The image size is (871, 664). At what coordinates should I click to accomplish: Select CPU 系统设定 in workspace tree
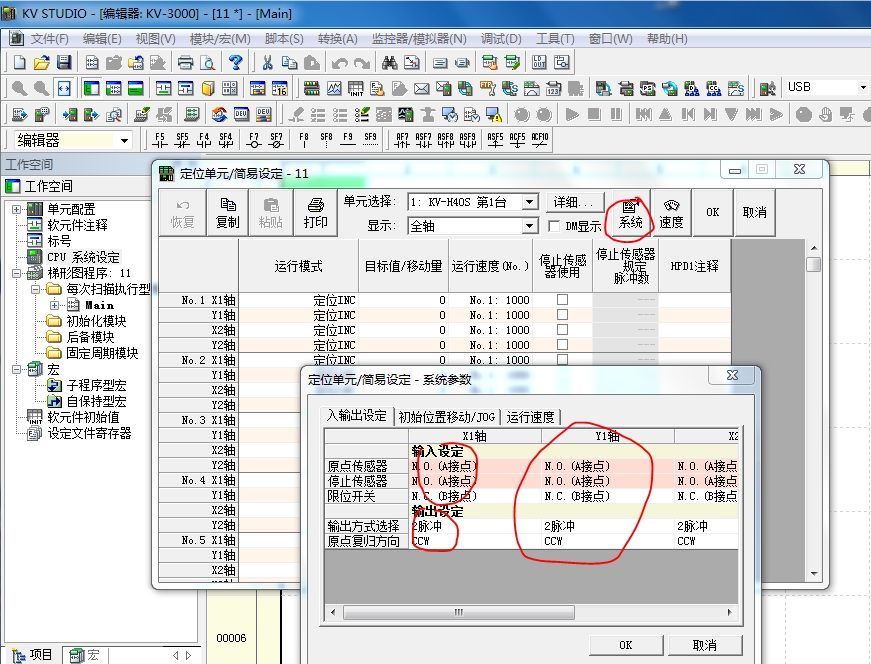click(83, 257)
